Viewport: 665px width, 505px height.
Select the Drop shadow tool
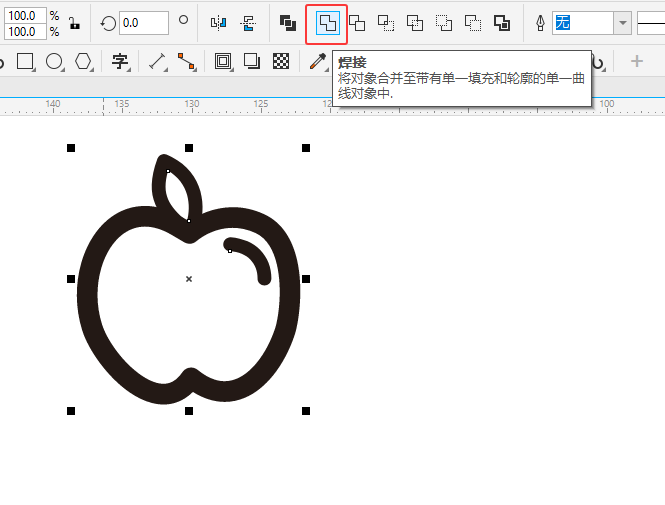(252, 61)
